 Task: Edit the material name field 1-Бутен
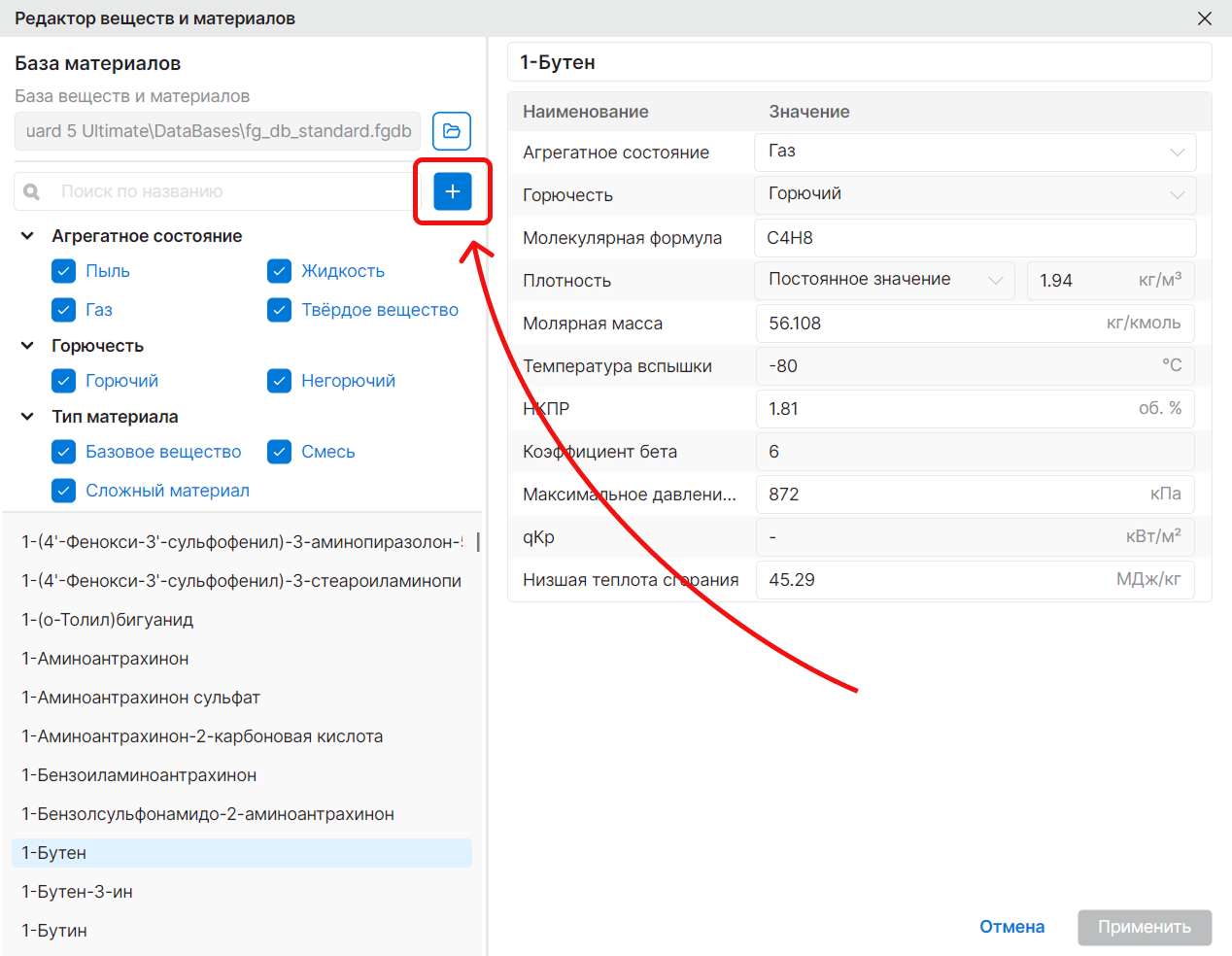pos(860,62)
